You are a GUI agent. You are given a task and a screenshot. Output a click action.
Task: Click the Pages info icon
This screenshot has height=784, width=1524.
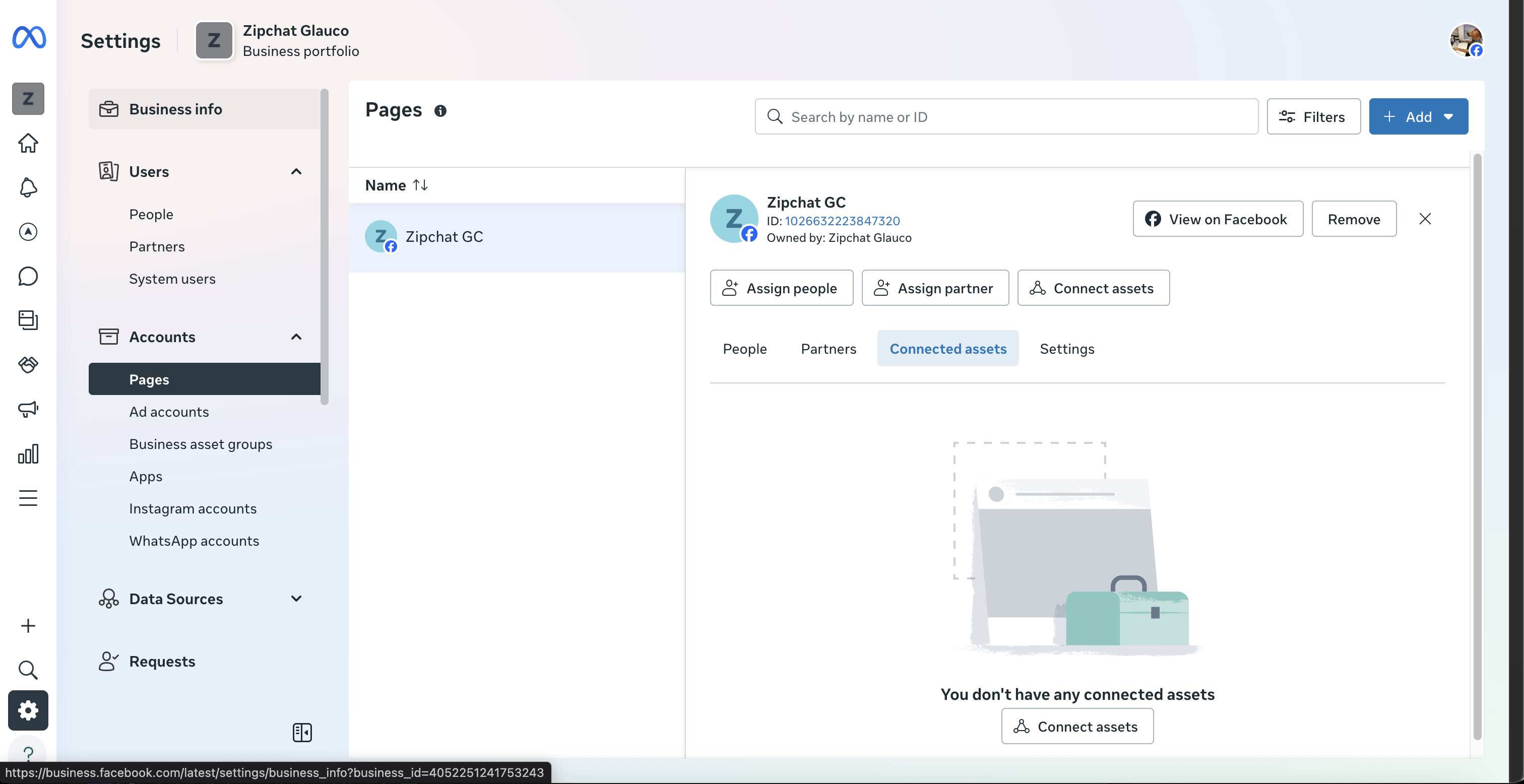tap(440, 111)
